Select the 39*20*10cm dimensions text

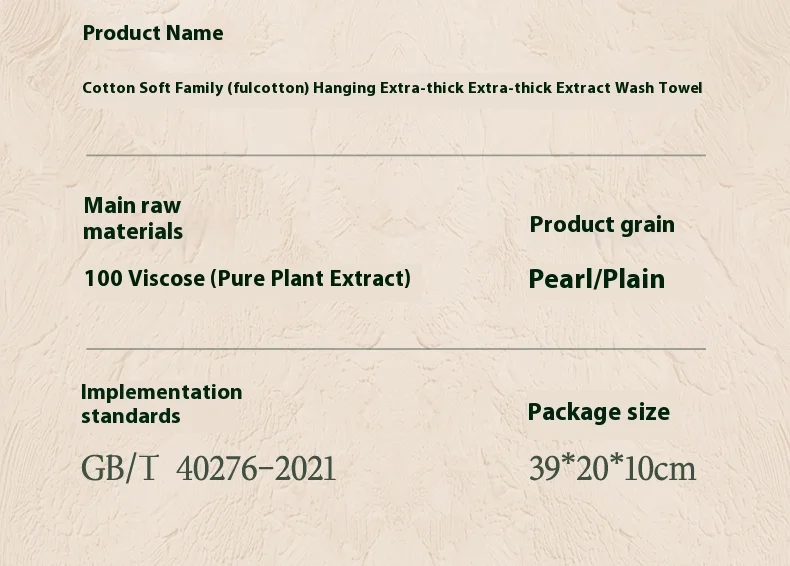pos(612,468)
